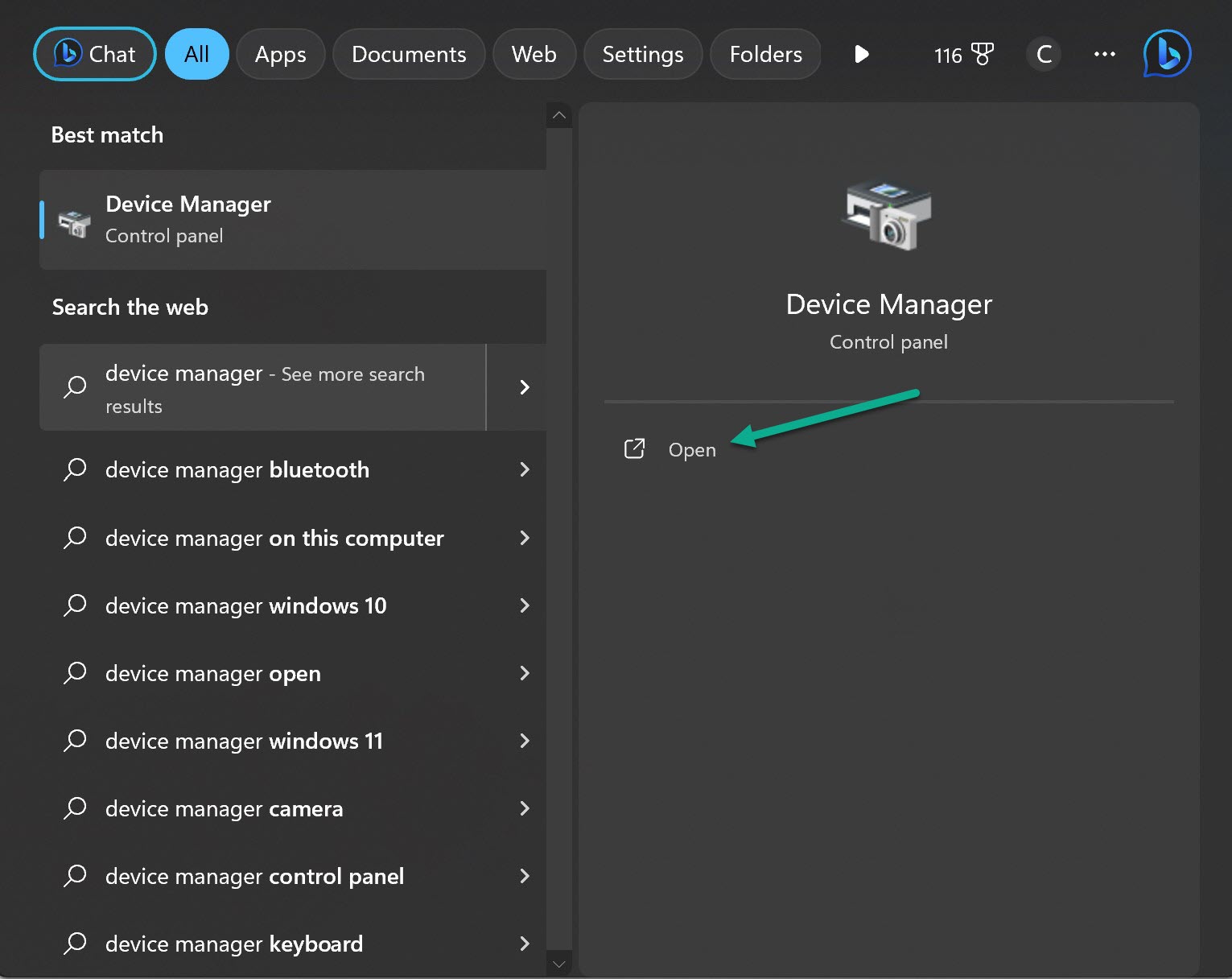Click the Open external-link icon

click(634, 448)
